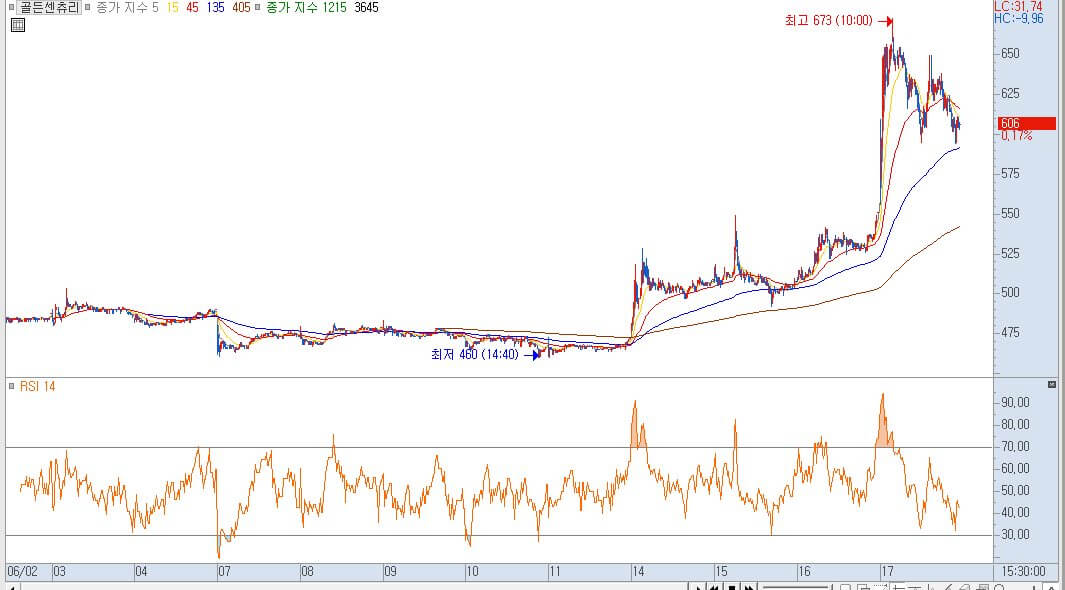
Task: Click the square marker before RSI 14
Action: (12, 386)
